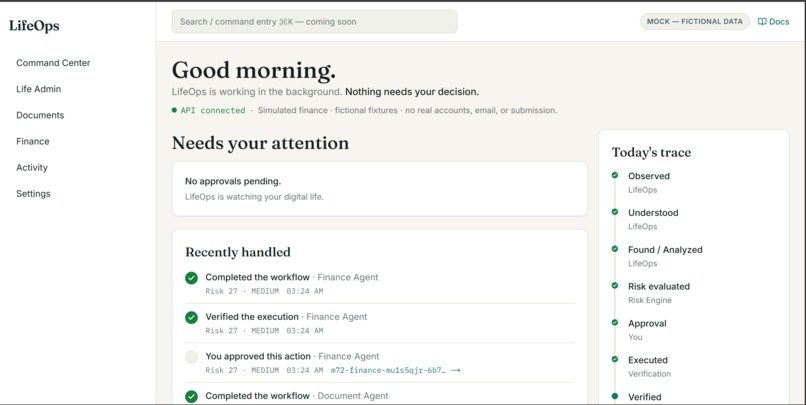Image resolution: width=806 pixels, height=405 pixels.
Task: Select the Approval trace step label
Action: point(647,323)
